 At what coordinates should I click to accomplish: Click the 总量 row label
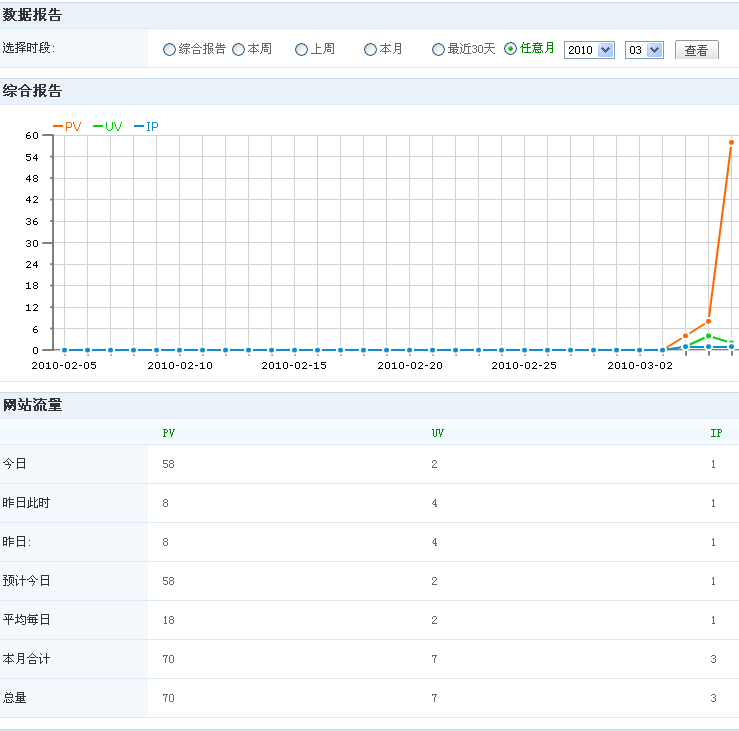click(x=15, y=698)
